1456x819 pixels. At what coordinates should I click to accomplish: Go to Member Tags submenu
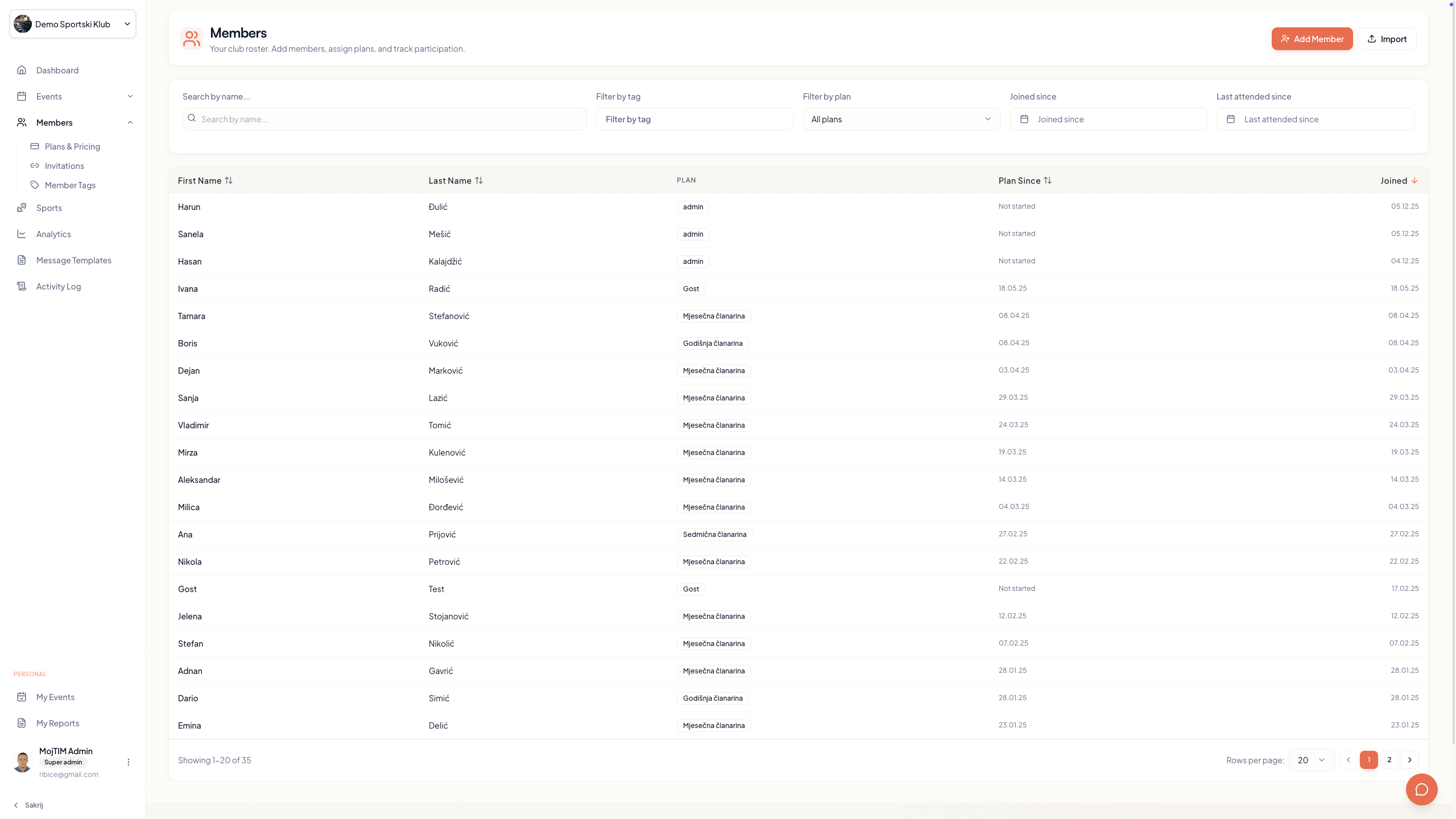tap(70, 185)
